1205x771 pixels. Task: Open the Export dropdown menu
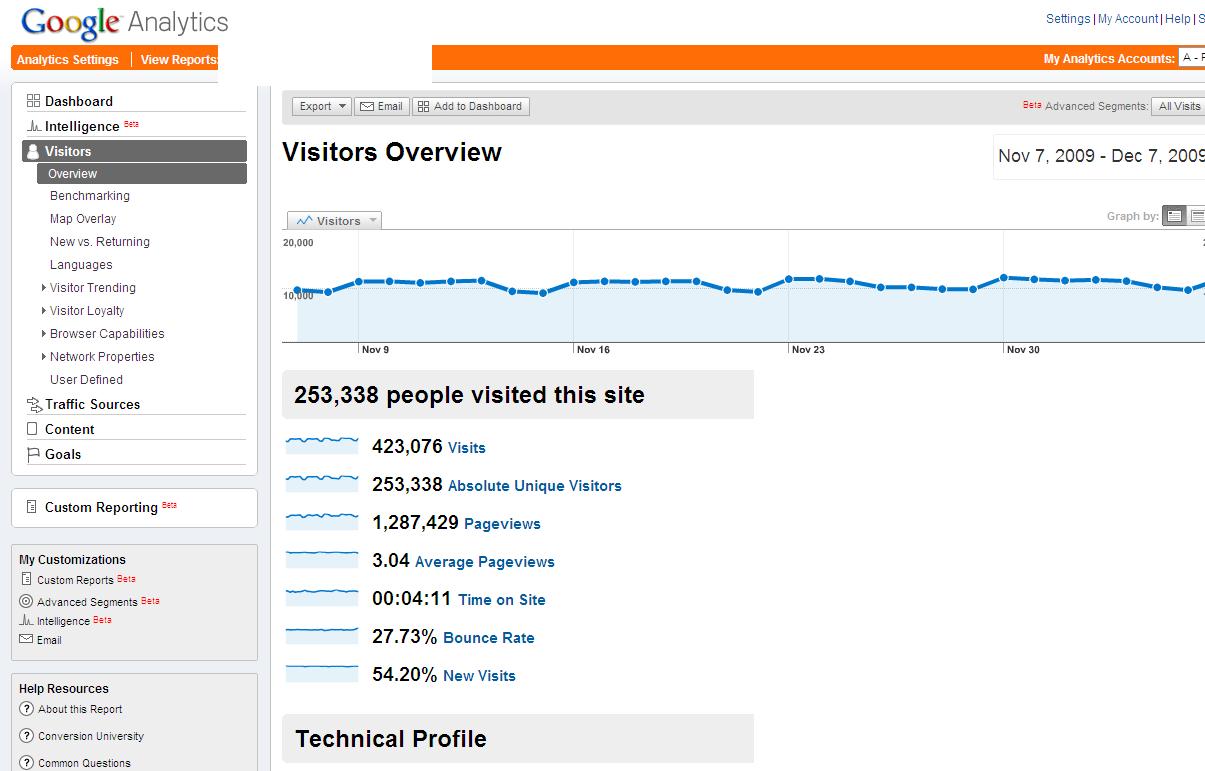[321, 106]
